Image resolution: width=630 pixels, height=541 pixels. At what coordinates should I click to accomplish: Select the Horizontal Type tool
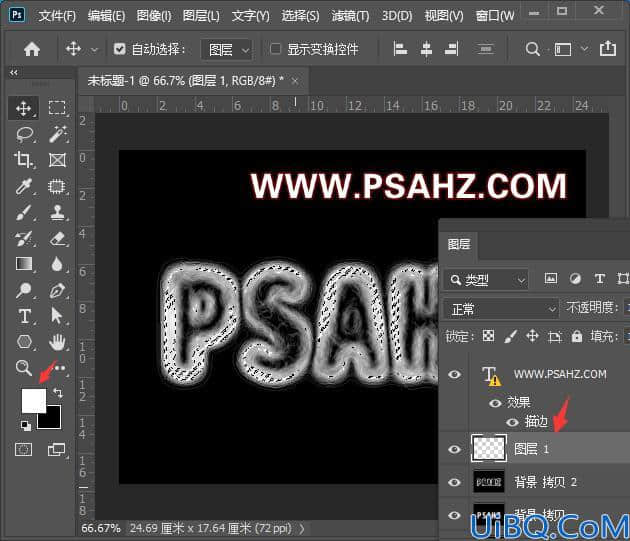click(24, 316)
